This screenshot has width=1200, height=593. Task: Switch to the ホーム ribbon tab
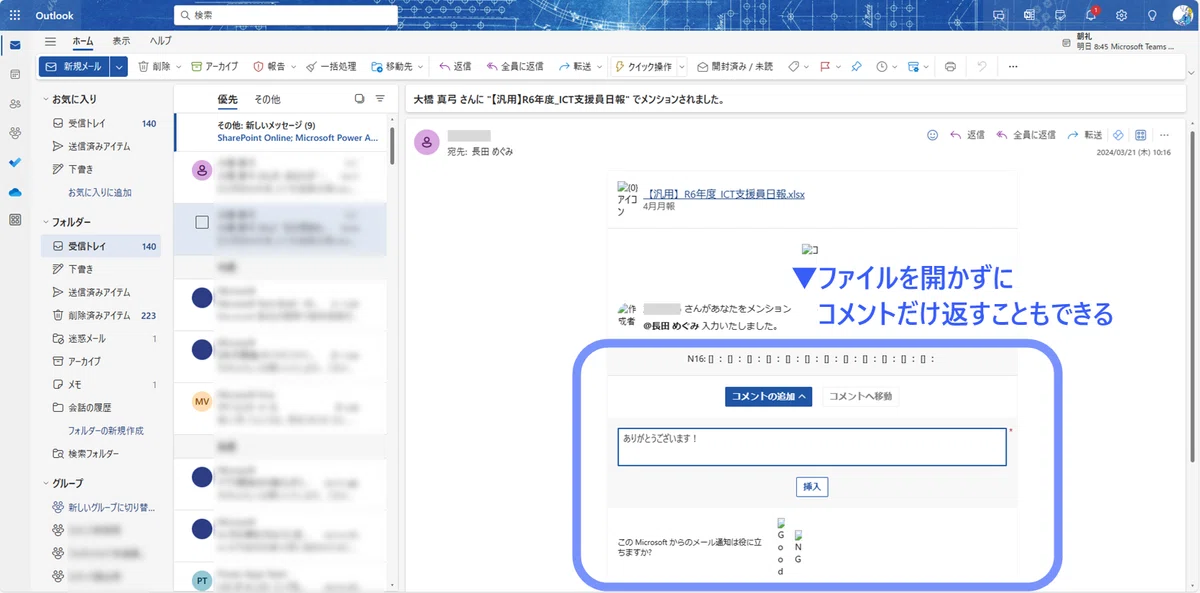[83, 41]
